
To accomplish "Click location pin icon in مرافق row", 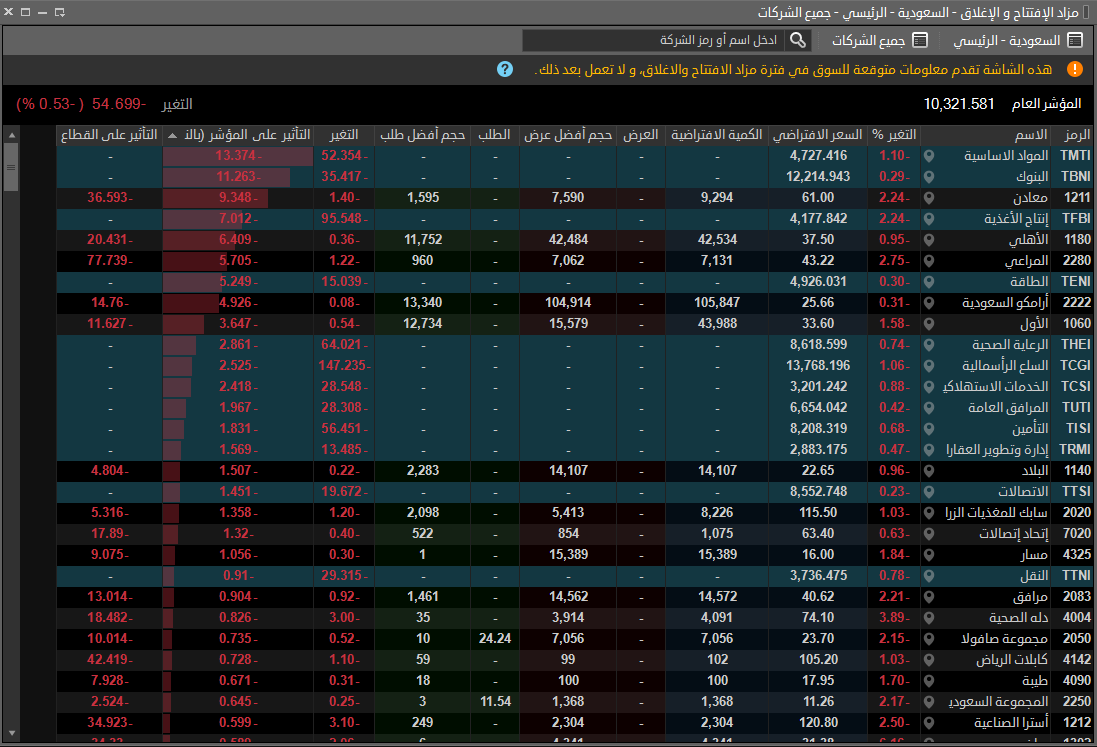I will [928, 597].
